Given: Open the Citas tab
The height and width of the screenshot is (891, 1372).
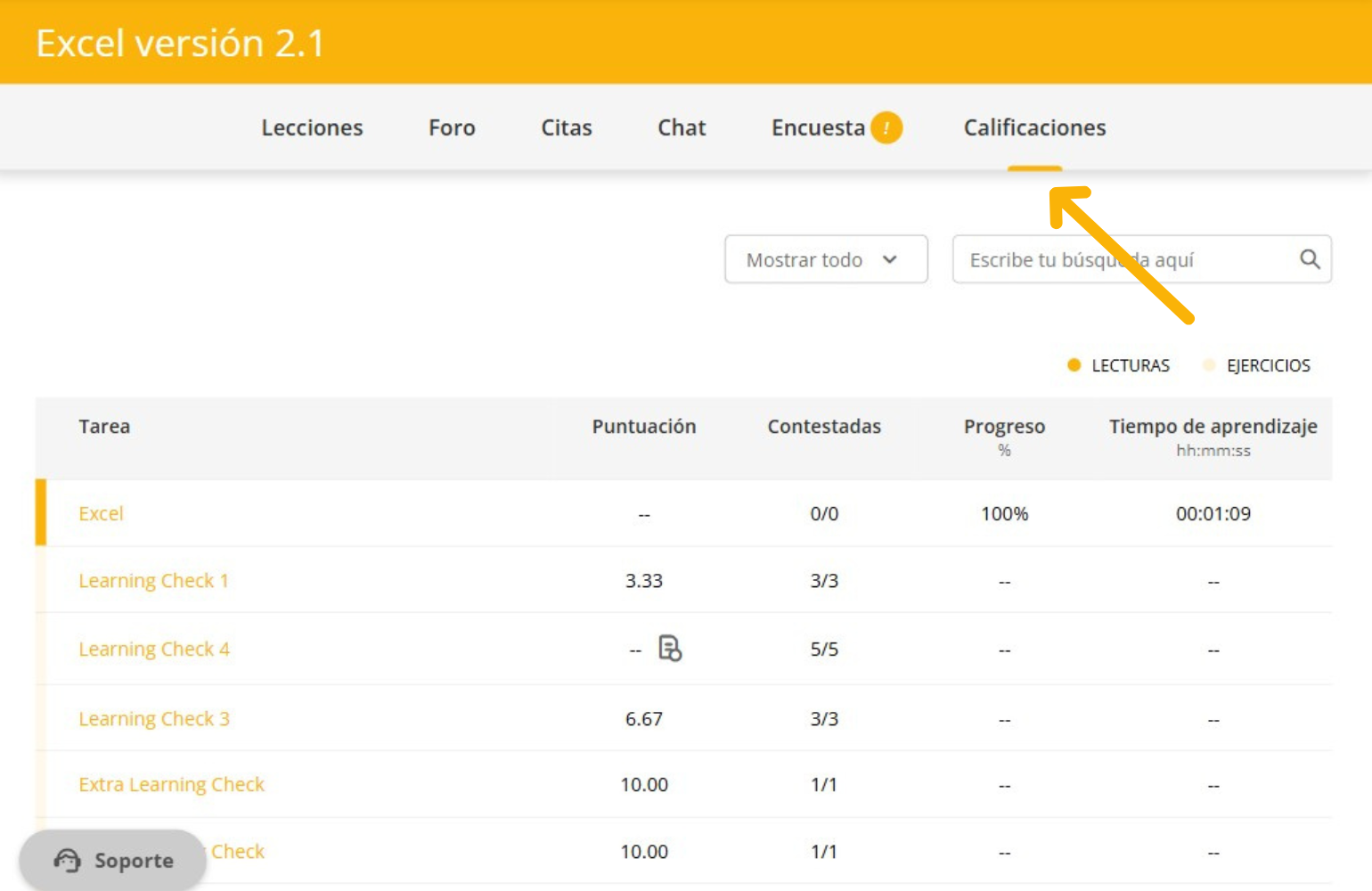Looking at the screenshot, I should [567, 127].
